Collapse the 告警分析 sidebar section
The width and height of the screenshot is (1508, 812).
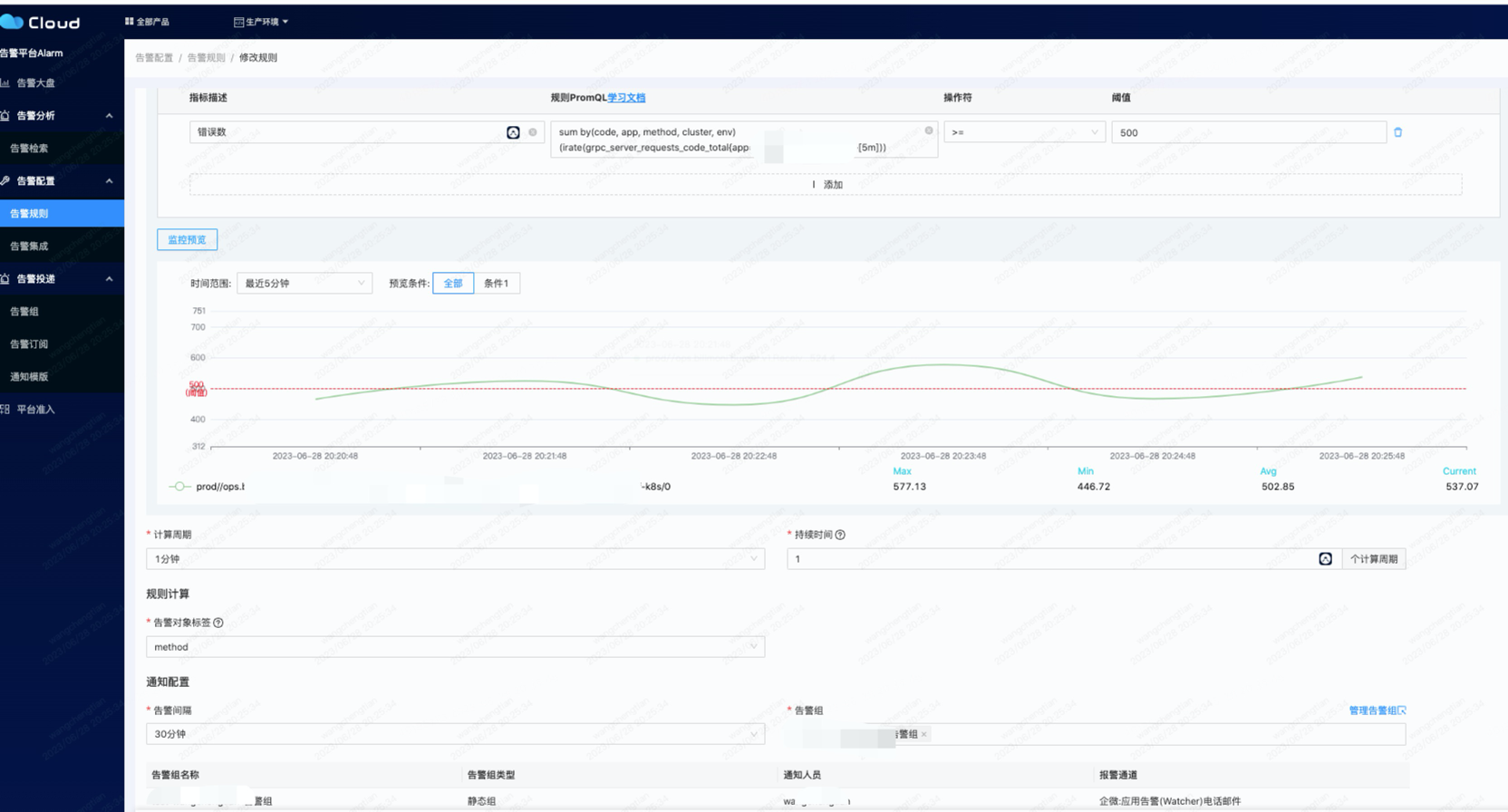[x=109, y=116]
